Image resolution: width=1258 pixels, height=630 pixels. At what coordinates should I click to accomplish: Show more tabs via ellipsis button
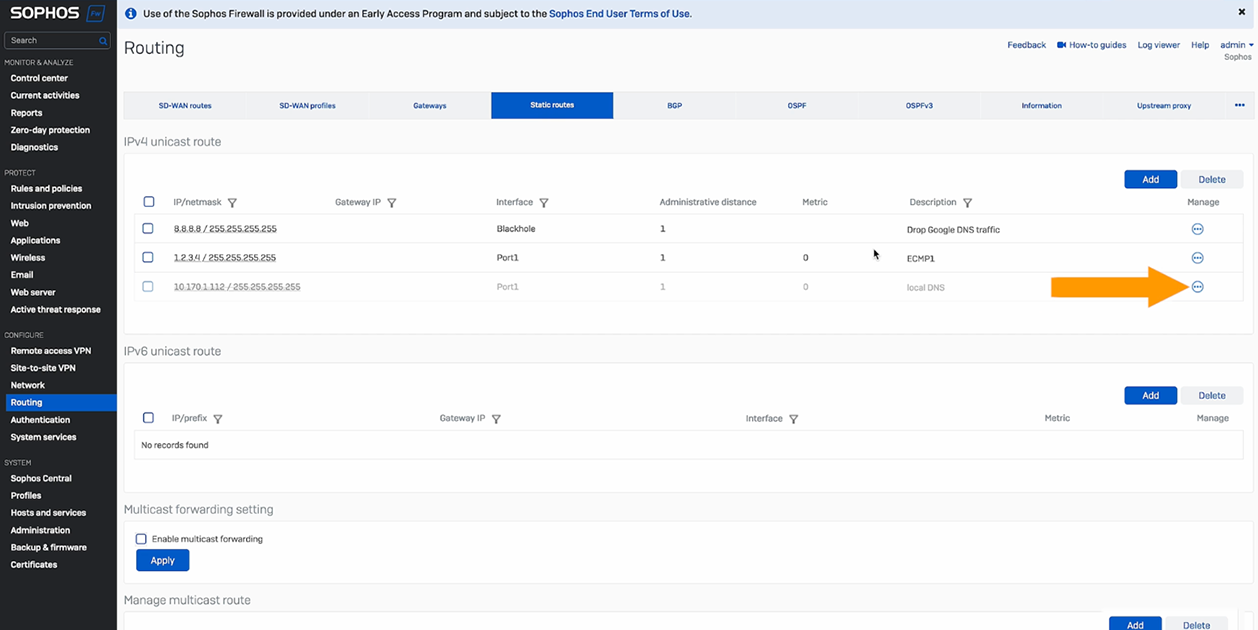click(1239, 105)
